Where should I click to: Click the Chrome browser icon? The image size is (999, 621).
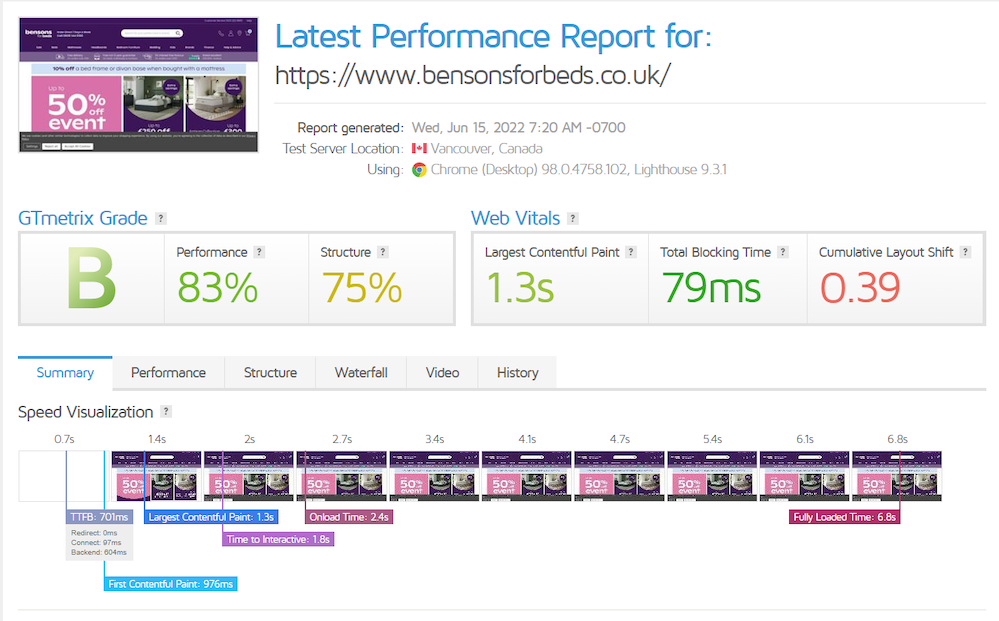(x=419, y=169)
